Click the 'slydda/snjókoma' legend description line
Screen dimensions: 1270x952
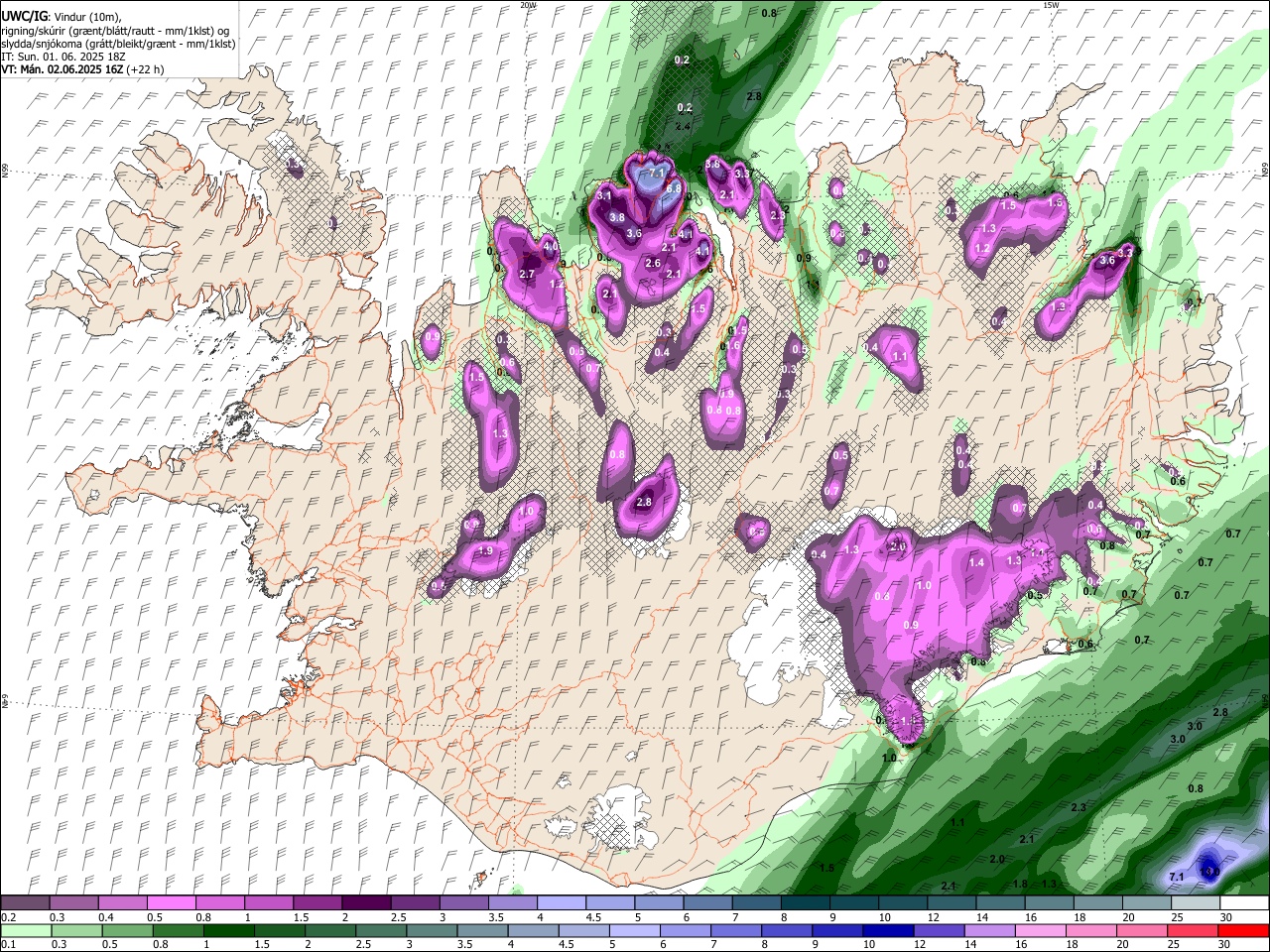click(x=119, y=44)
